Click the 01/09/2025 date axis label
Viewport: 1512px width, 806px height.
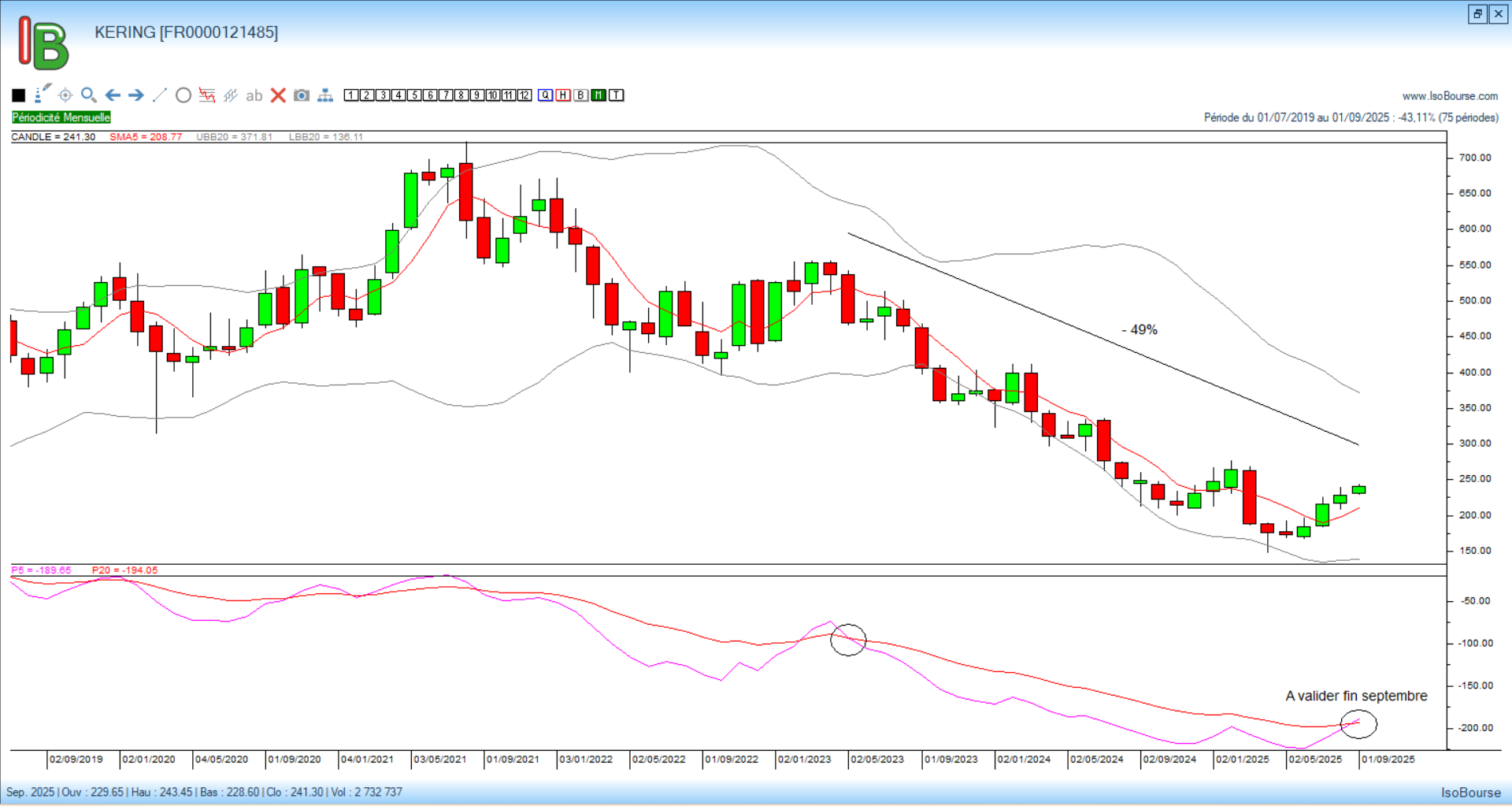(x=1388, y=760)
